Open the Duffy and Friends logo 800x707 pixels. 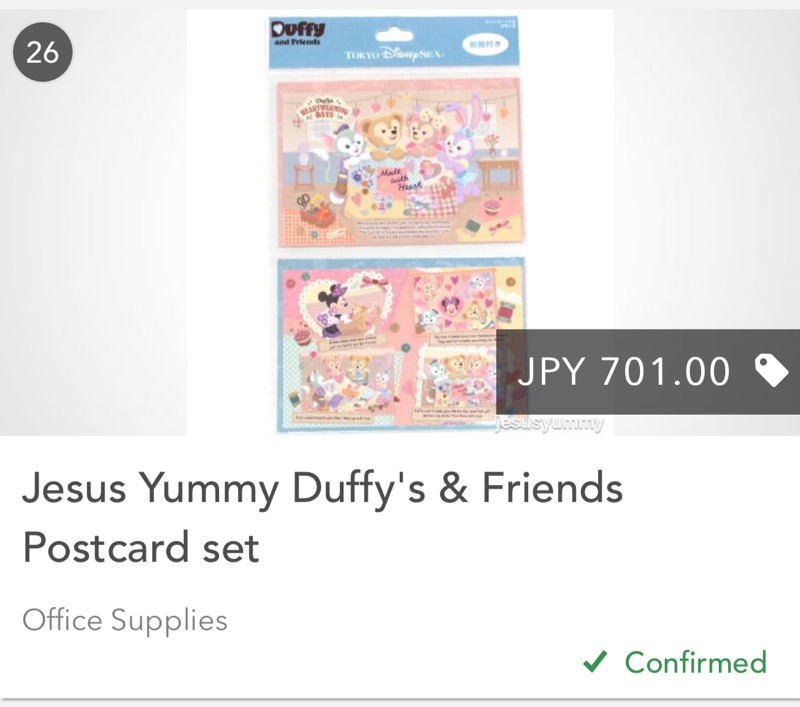[297, 33]
